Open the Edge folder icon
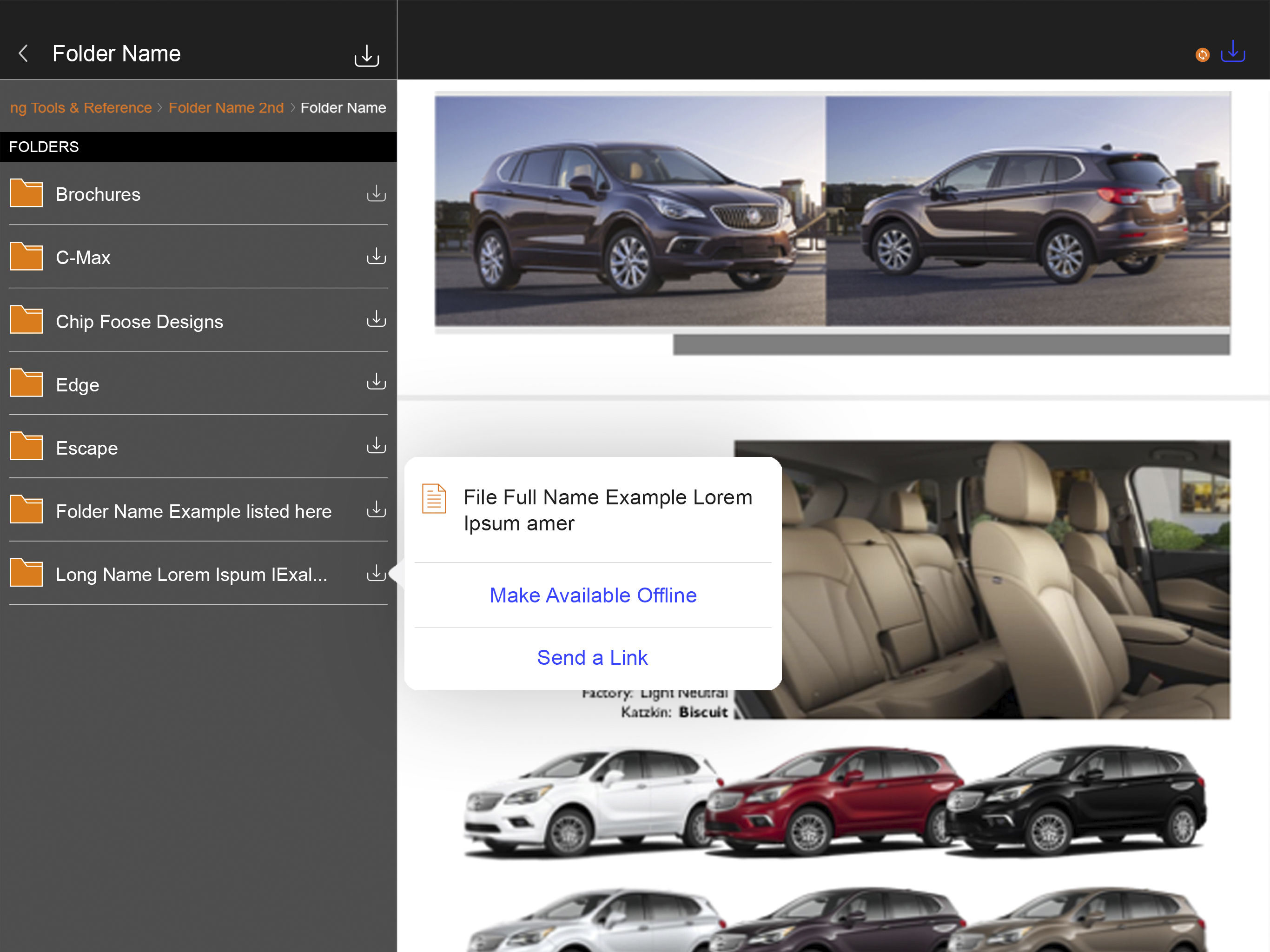 pos(26,383)
